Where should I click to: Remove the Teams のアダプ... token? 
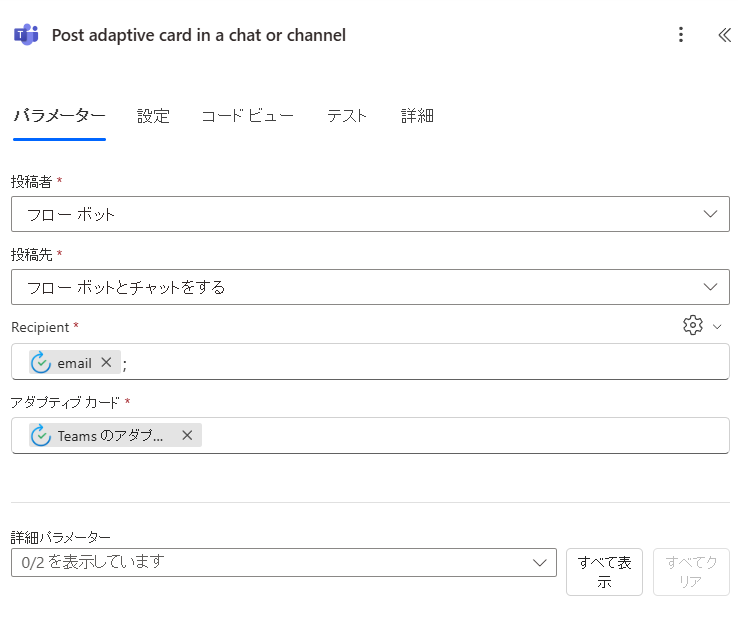point(187,435)
